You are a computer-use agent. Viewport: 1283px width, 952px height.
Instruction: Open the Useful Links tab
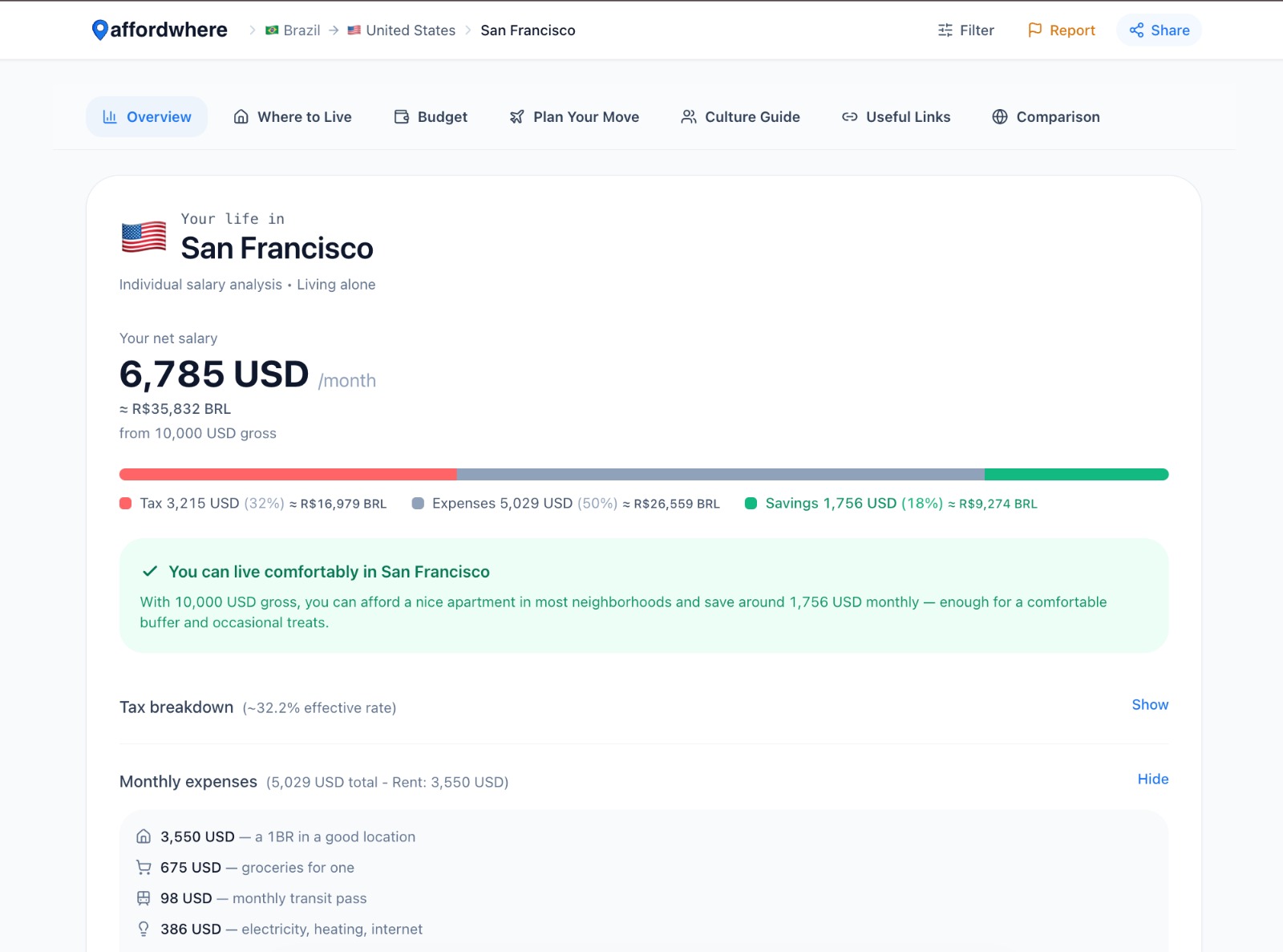pyautogui.click(x=896, y=117)
